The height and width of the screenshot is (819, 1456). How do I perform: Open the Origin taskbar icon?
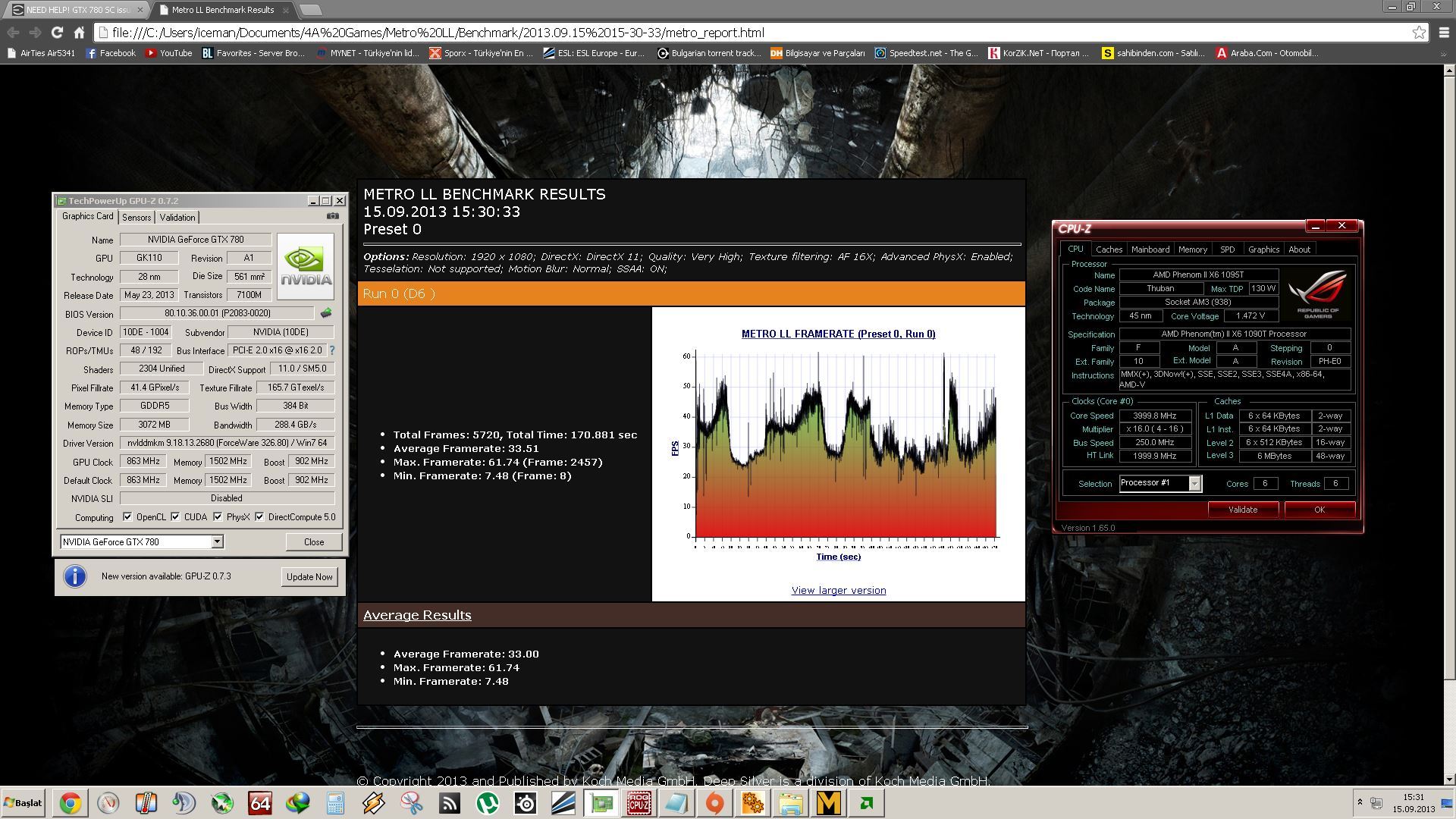714,803
